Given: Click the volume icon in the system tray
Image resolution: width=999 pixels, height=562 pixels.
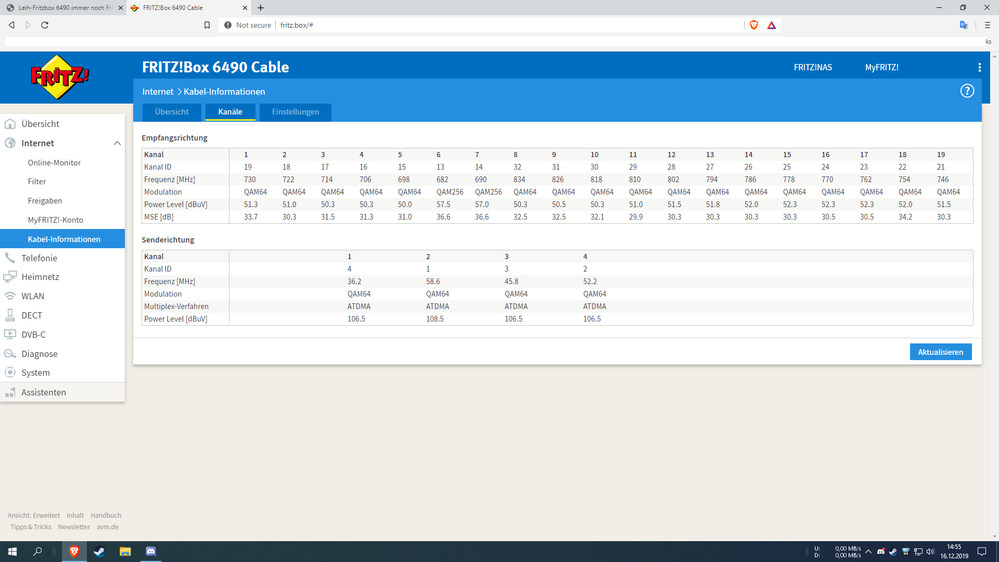Looking at the screenshot, I should coord(930,552).
